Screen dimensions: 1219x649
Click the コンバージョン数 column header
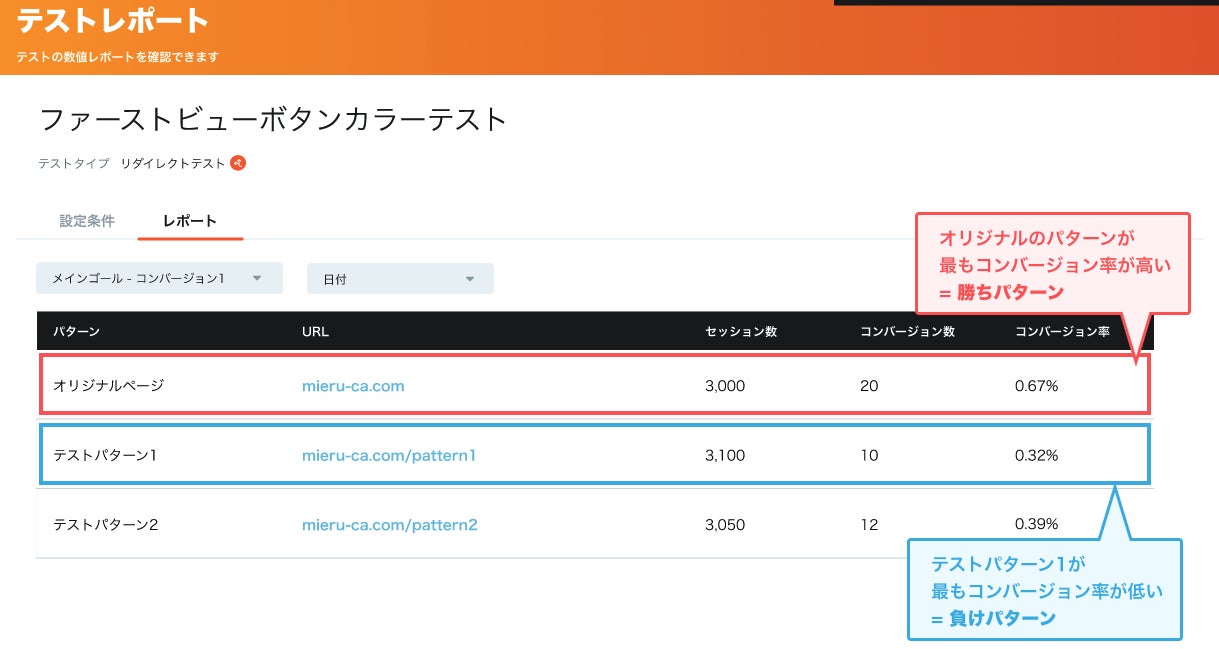click(x=907, y=331)
